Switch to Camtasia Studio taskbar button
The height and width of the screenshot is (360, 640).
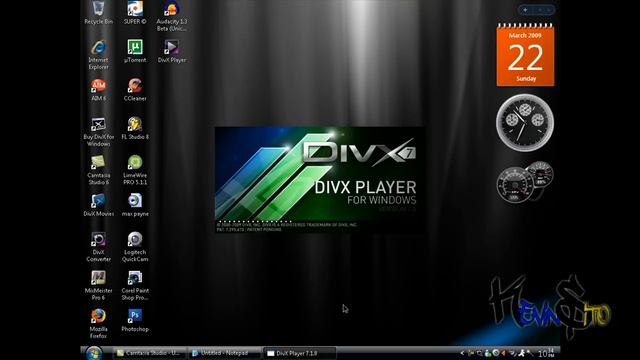point(149,353)
